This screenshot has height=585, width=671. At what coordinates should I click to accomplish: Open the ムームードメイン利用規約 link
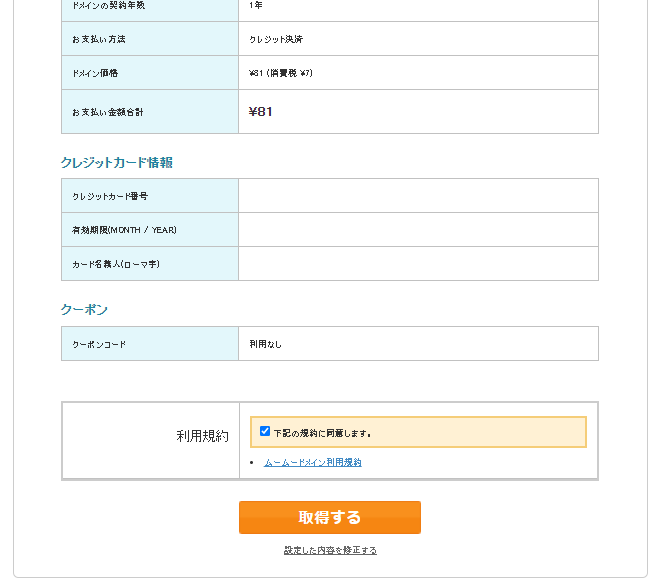click(x=313, y=463)
